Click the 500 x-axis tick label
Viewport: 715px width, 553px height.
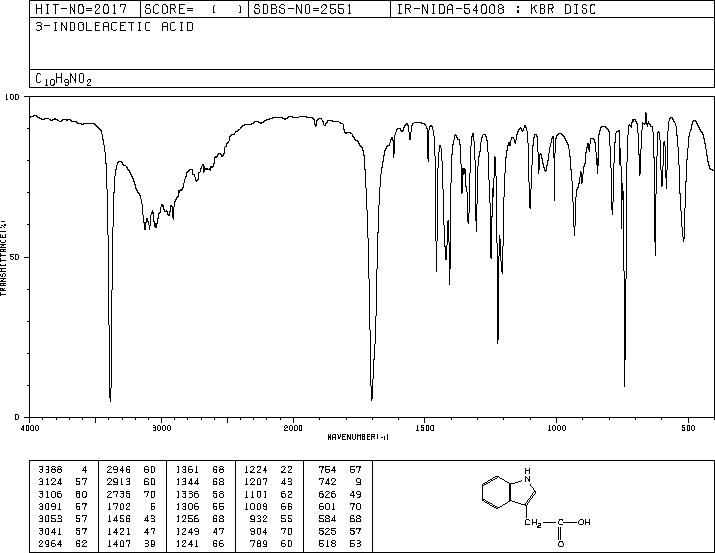(x=688, y=428)
